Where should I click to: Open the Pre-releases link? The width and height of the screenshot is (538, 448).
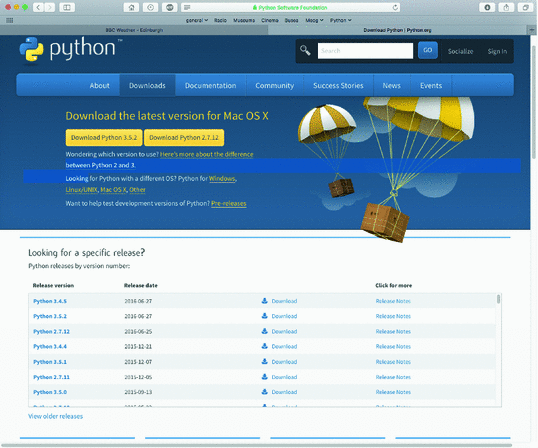point(229,203)
